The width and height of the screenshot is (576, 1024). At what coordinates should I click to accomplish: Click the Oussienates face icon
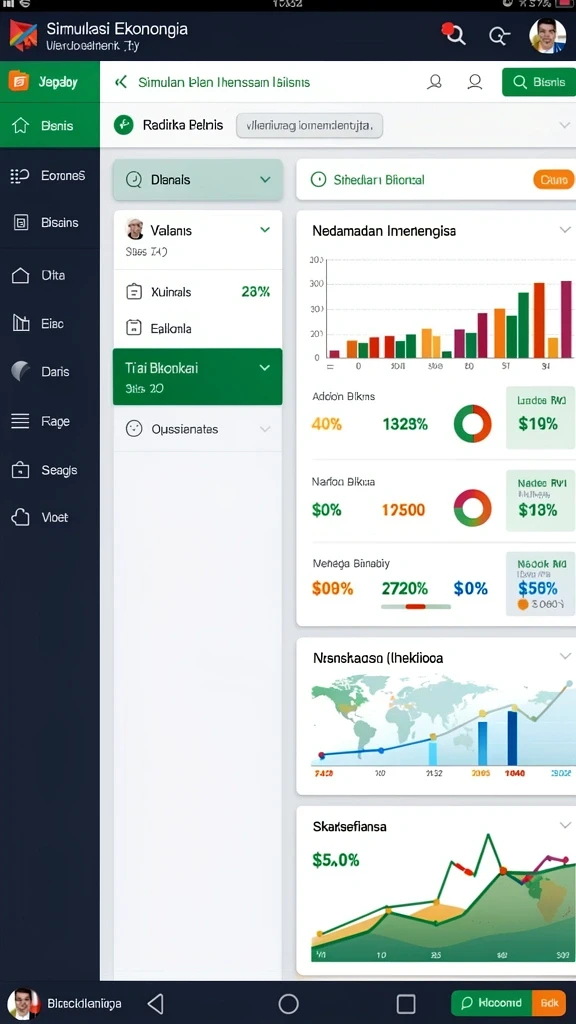[x=134, y=429]
